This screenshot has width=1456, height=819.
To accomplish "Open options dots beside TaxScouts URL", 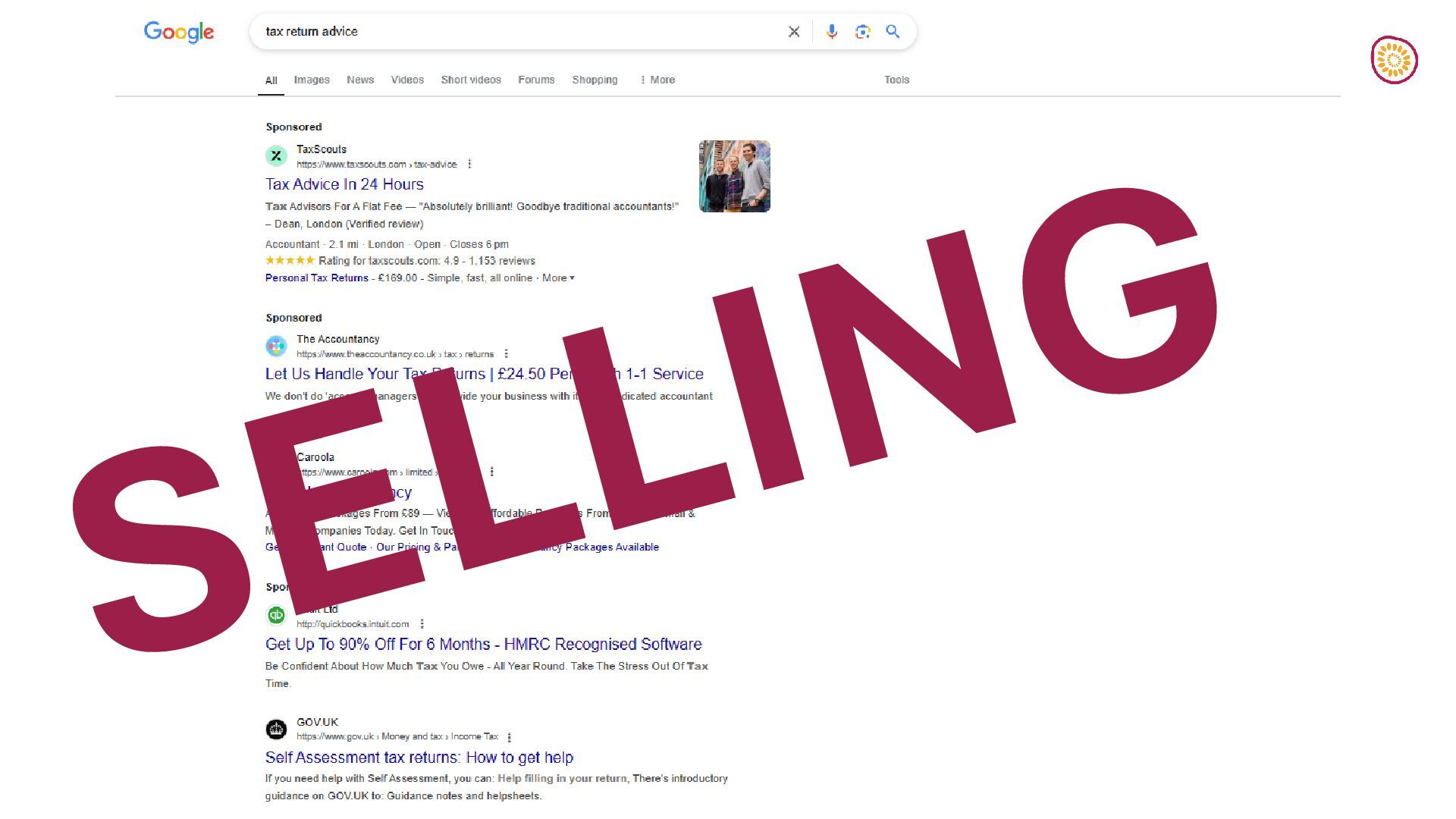I will pos(469,164).
